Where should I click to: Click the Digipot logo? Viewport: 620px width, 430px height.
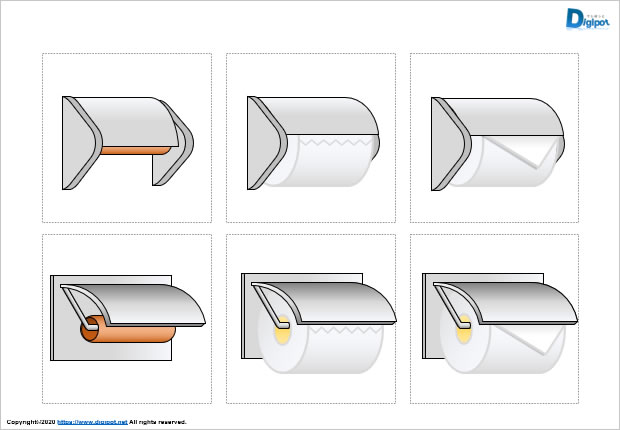tap(587, 19)
